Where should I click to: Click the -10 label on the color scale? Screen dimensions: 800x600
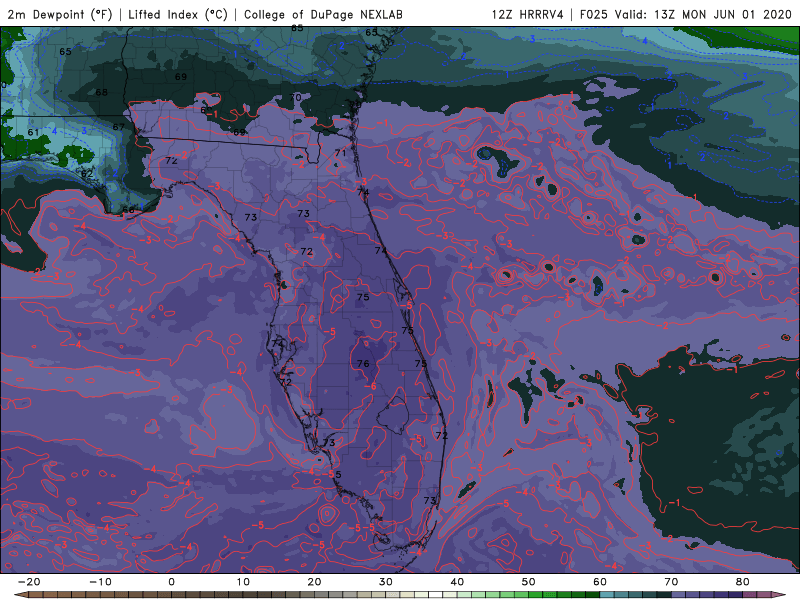(x=100, y=582)
